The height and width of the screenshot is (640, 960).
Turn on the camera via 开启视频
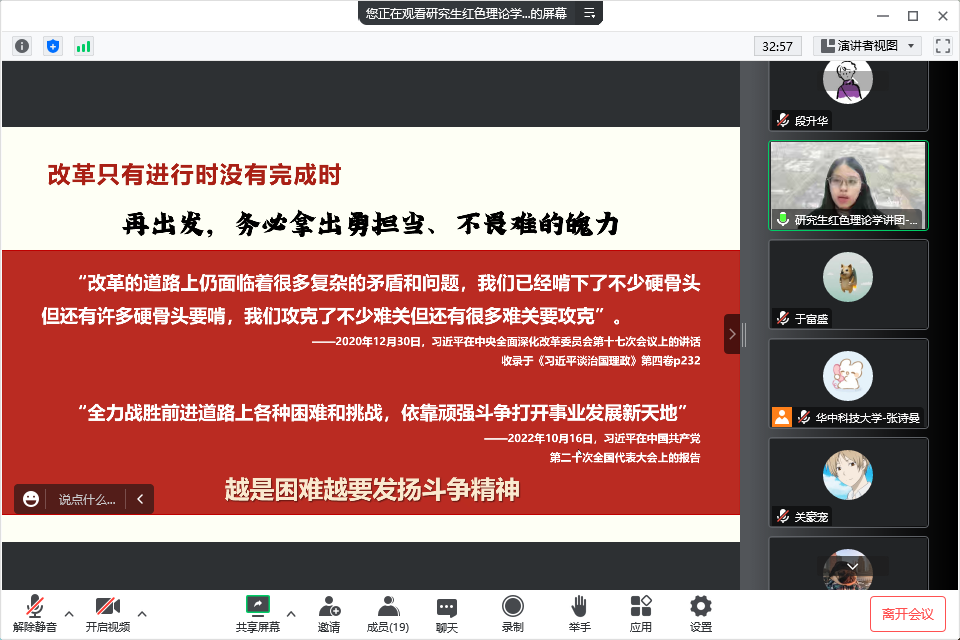tap(107, 613)
